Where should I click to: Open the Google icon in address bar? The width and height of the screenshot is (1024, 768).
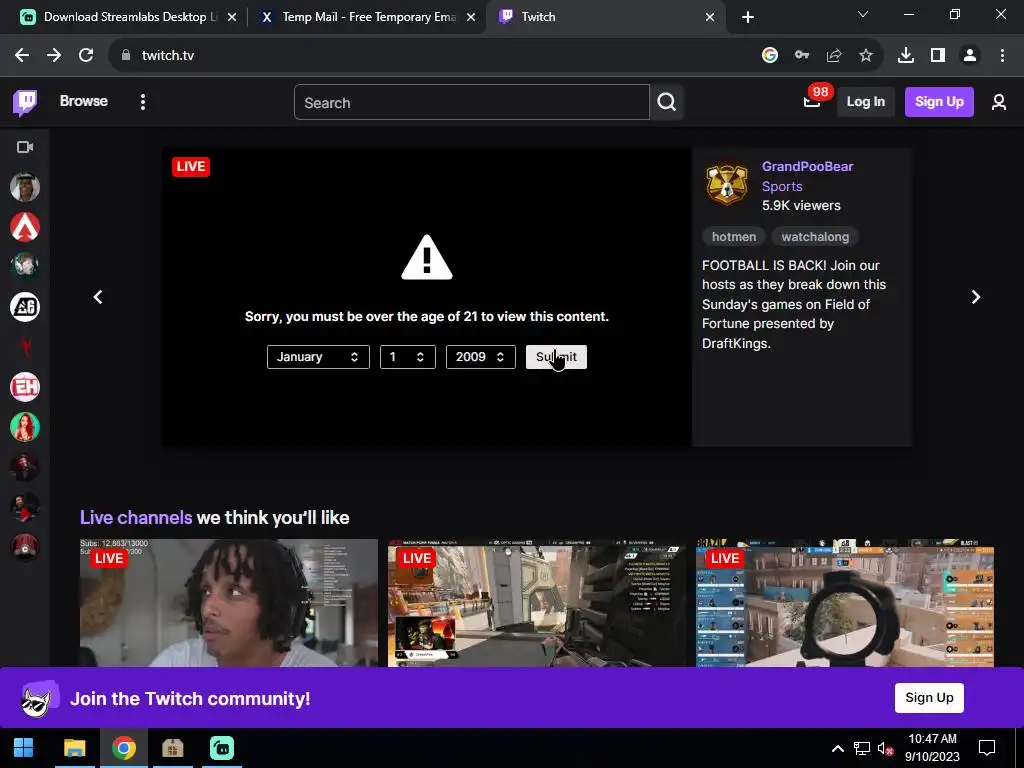[x=770, y=56]
